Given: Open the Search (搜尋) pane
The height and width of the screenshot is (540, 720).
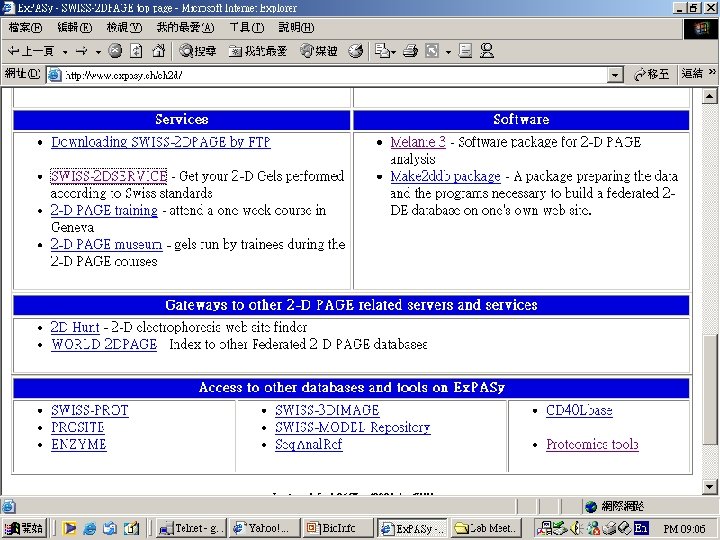Looking at the screenshot, I should click(198, 51).
